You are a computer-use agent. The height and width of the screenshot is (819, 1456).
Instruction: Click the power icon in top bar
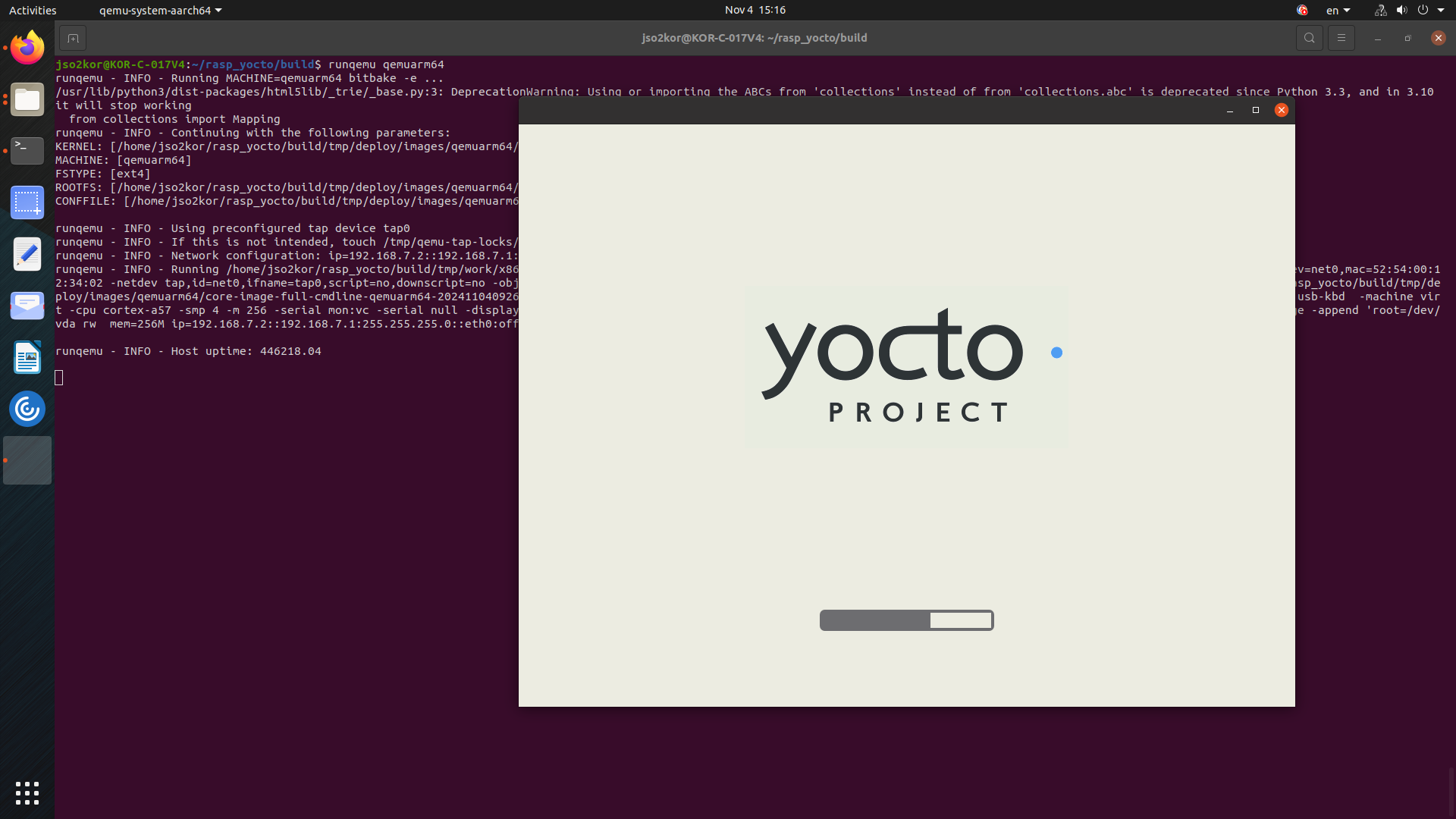click(1423, 10)
